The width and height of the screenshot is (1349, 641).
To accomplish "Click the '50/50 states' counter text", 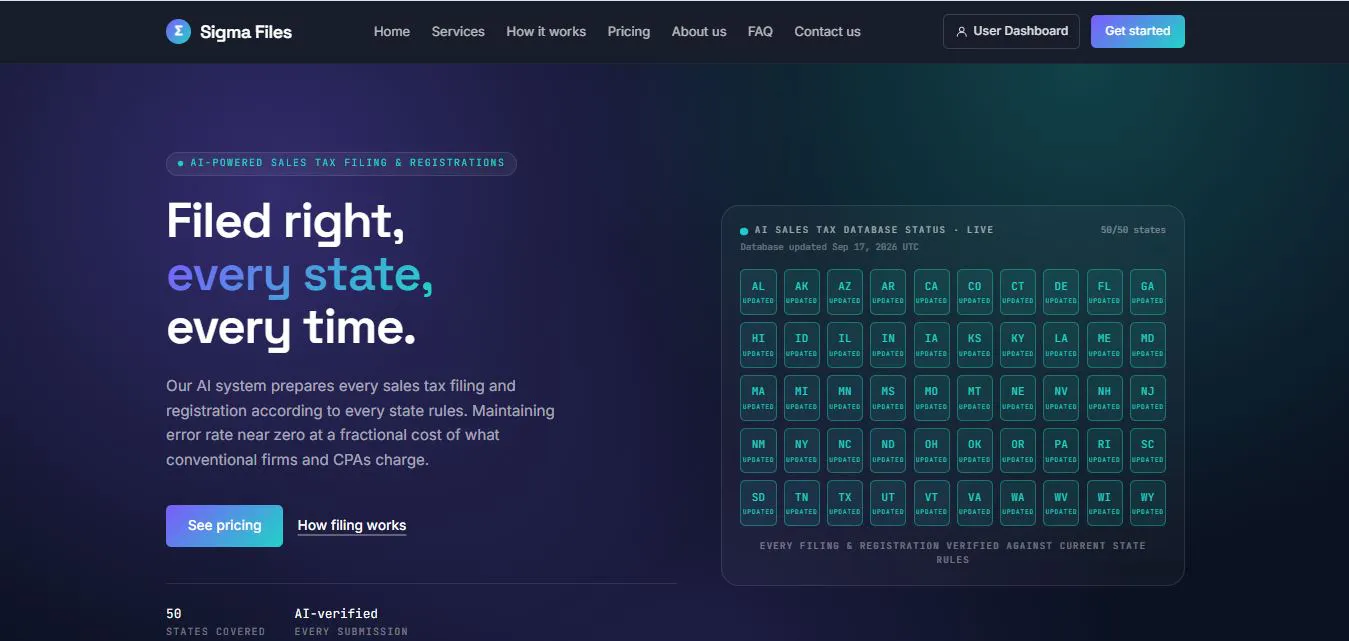I will pos(1133,230).
